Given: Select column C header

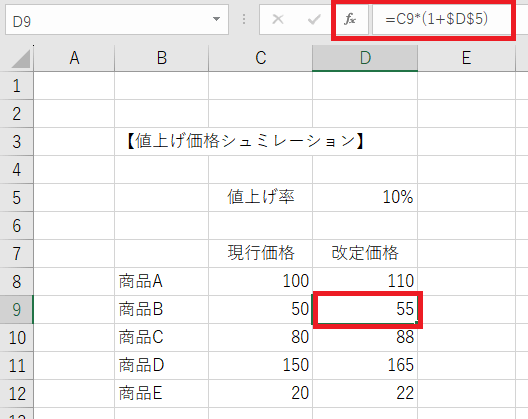Looking at the screenshot, I should coord(261,58).
